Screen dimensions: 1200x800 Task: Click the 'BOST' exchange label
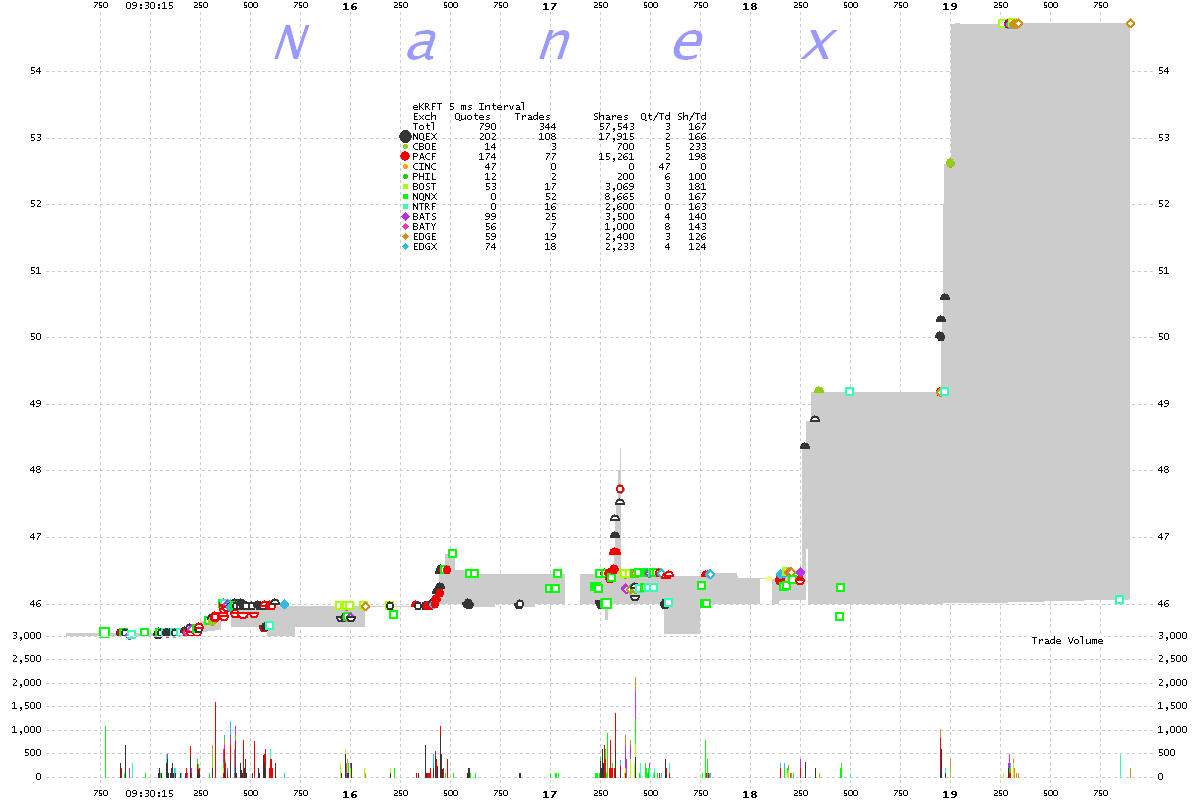[425, 187]
